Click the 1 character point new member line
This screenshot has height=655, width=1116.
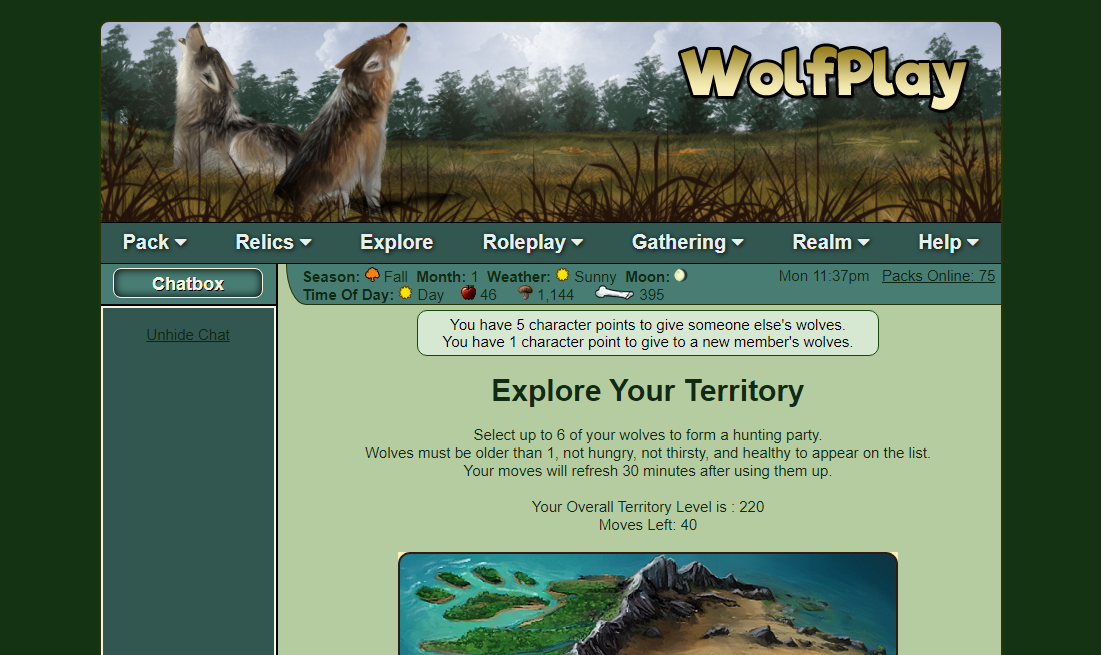point(647,342)
